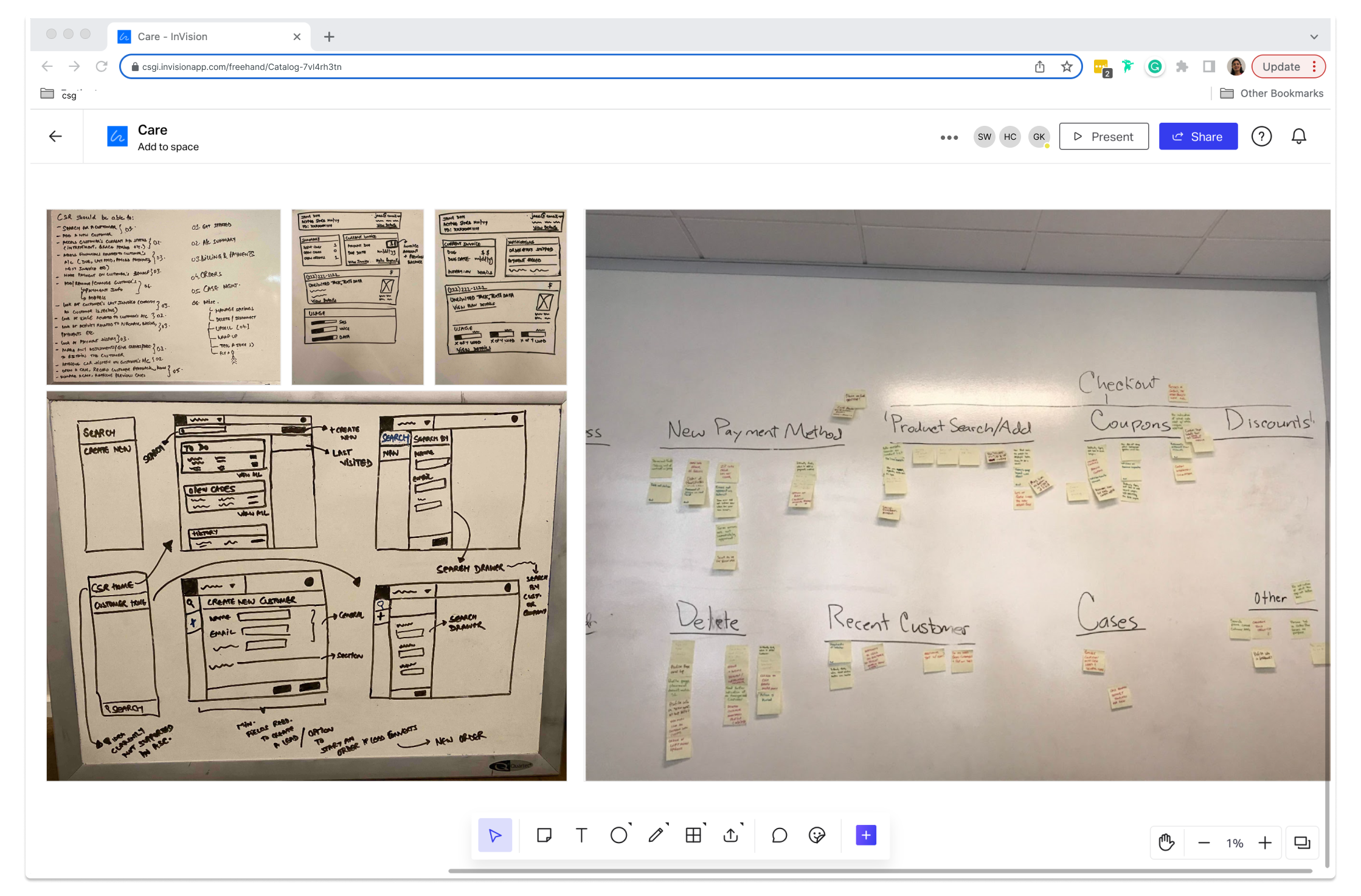
Task: Select the pencil drawing tool
Action: [x=656, y=835]
